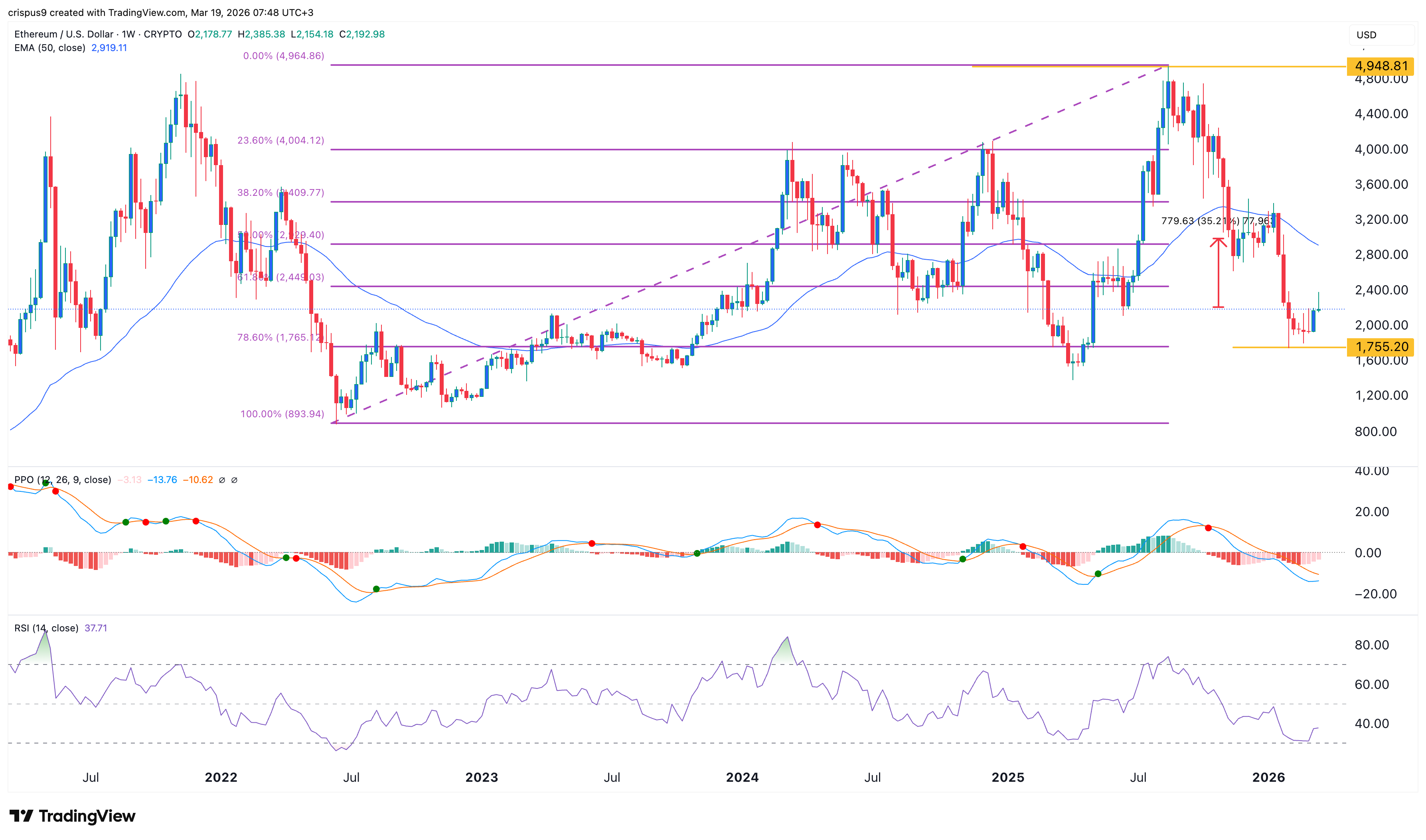Select the 4,948.81 price label
Image resolution: width=1426 pixels, height=840 pixels.
pos(1383,66)
